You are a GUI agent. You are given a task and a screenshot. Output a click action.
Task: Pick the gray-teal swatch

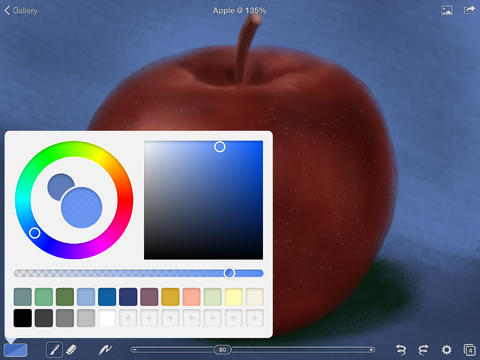click(x=23, y=297)
